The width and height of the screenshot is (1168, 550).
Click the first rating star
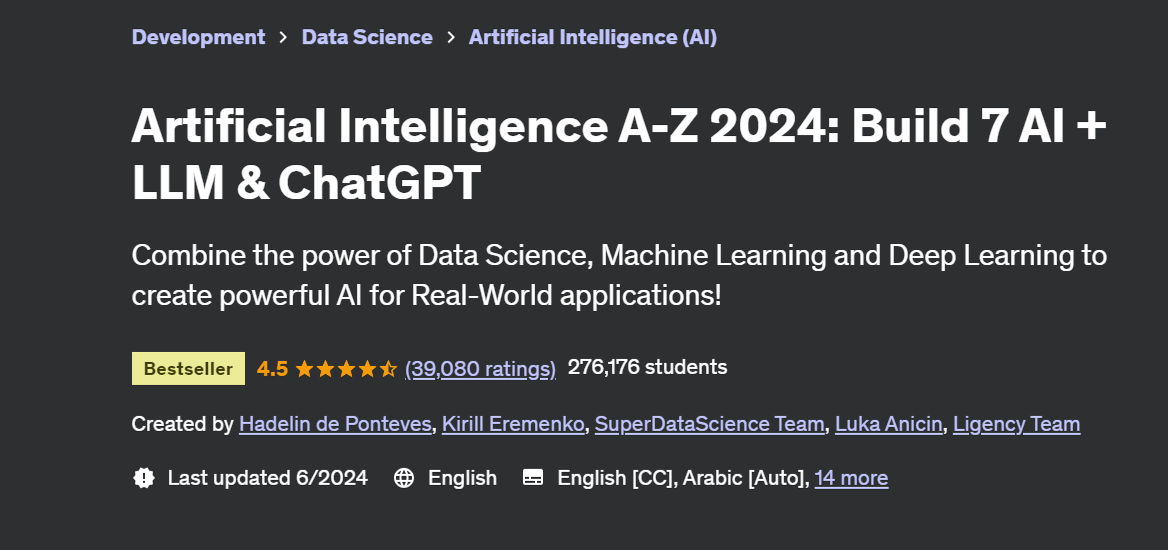[304, 368]
